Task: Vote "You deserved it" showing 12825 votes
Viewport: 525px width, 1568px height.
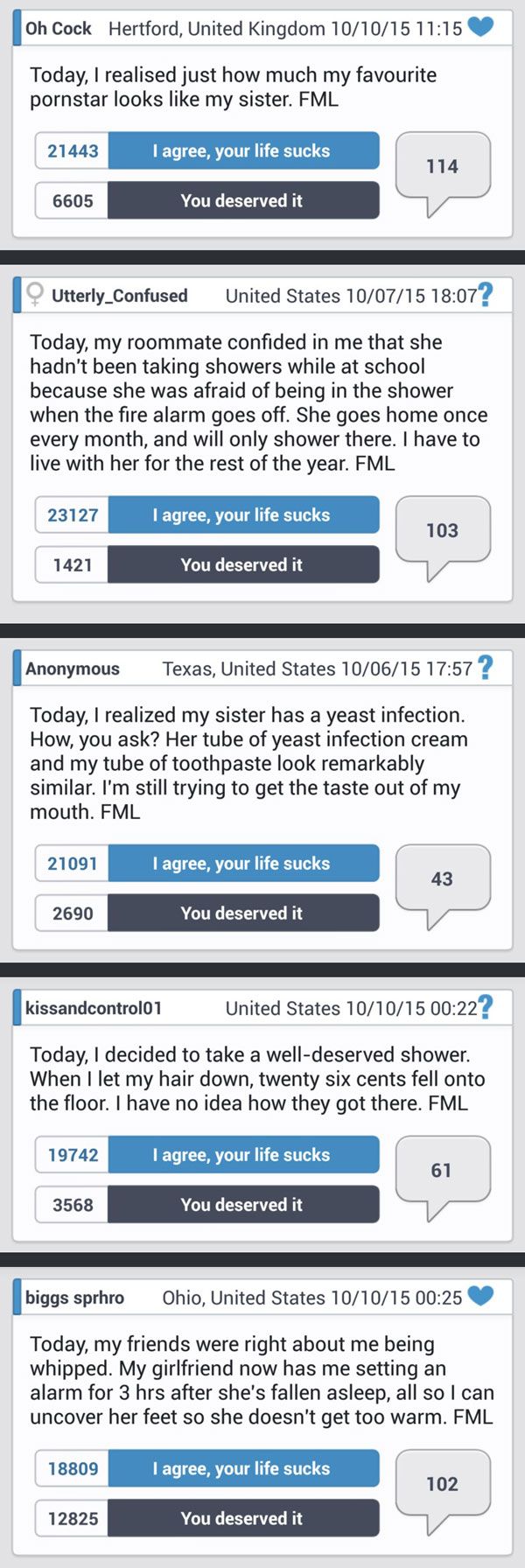Action: (242, 1518)
